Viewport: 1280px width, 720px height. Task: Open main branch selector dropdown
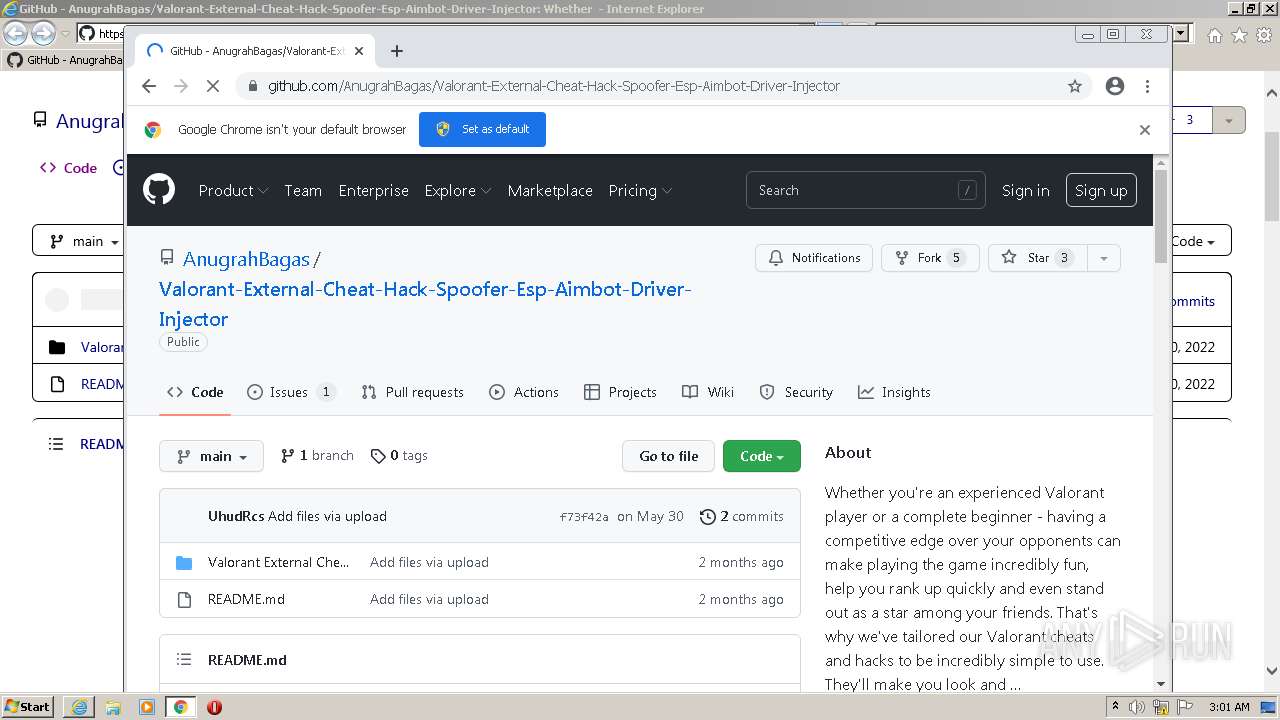(x=211, y=456)
